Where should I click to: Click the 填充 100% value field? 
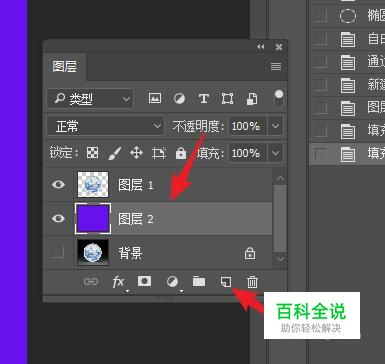pos(248,153)
